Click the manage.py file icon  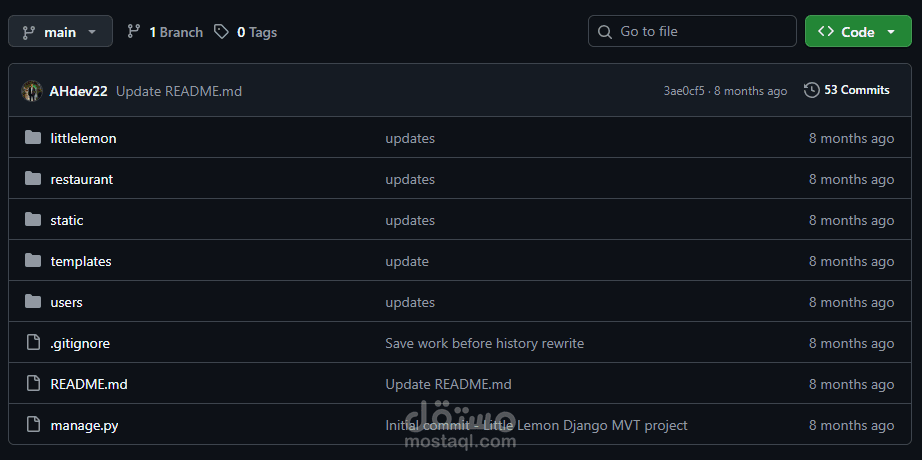(34, 424)
